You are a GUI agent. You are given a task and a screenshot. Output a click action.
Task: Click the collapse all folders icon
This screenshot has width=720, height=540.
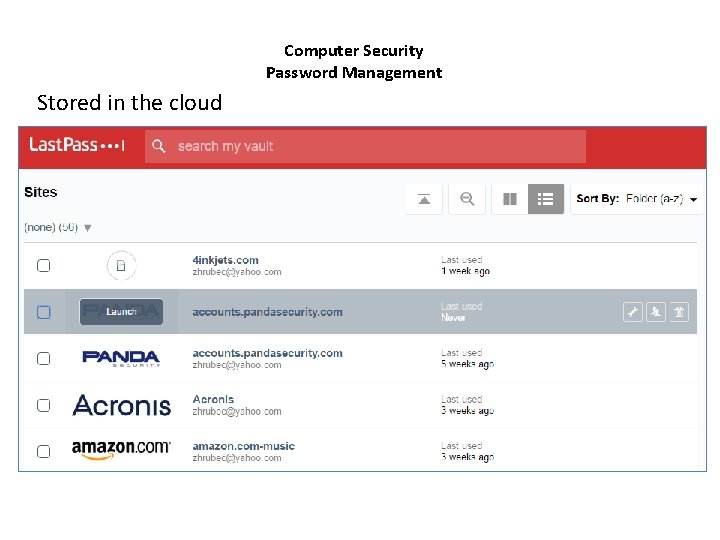[x=424, y=199]
